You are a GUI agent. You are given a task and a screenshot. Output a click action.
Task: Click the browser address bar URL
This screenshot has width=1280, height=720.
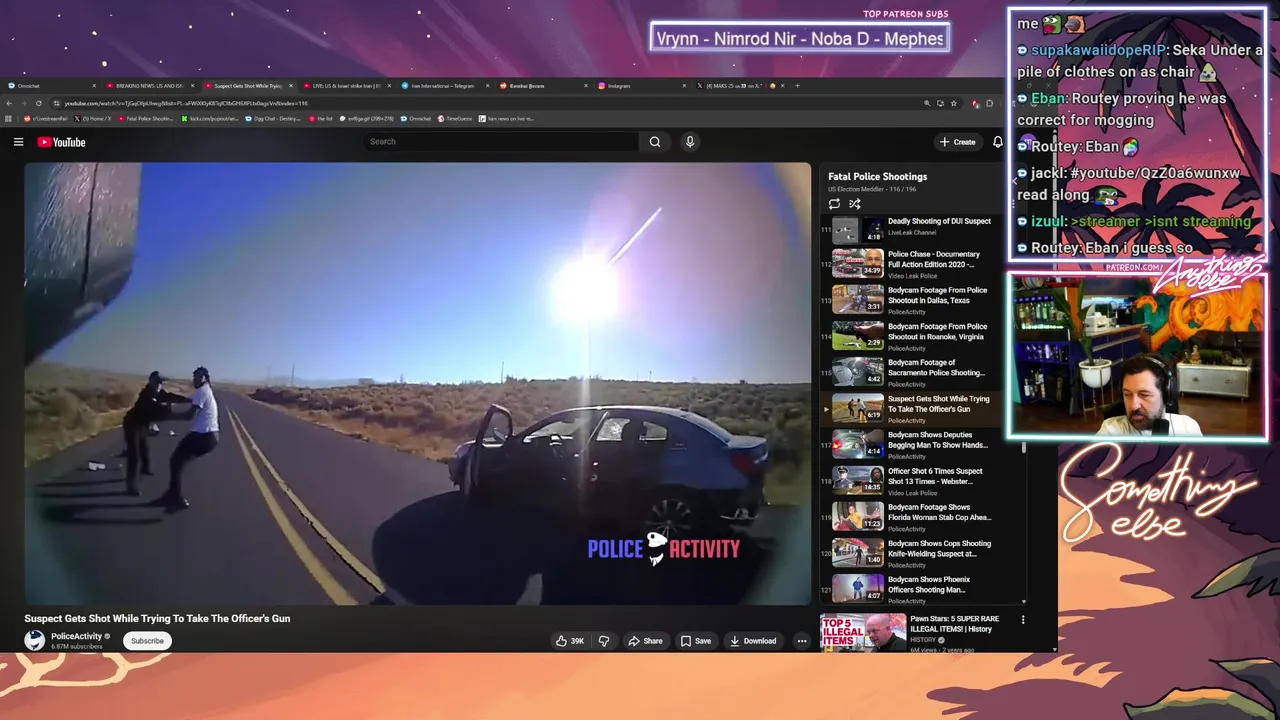186,103
